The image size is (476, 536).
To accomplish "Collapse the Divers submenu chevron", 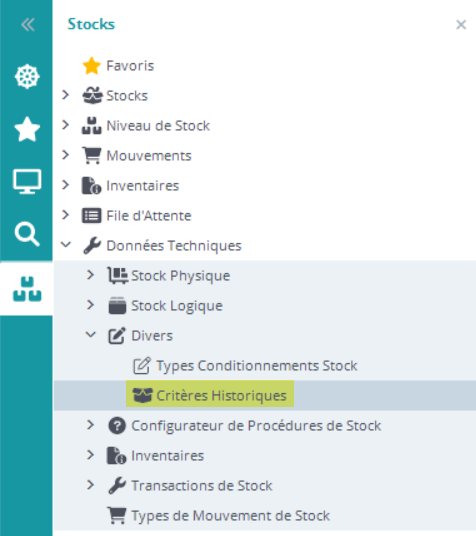I will [91, 334].
